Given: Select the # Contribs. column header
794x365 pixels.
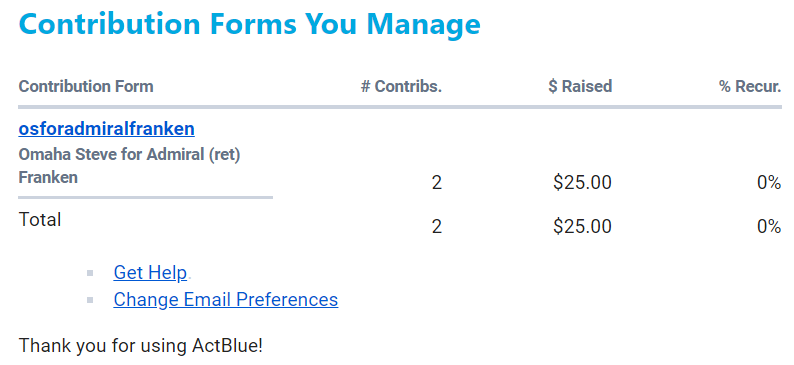Looking at the screenshot, I should point(402,86).
